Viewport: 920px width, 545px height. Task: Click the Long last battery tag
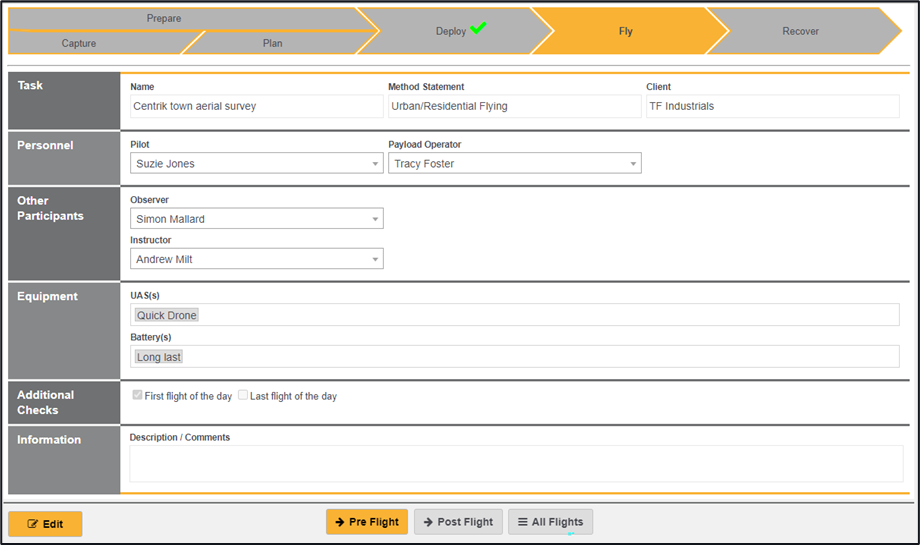point(159,357)
